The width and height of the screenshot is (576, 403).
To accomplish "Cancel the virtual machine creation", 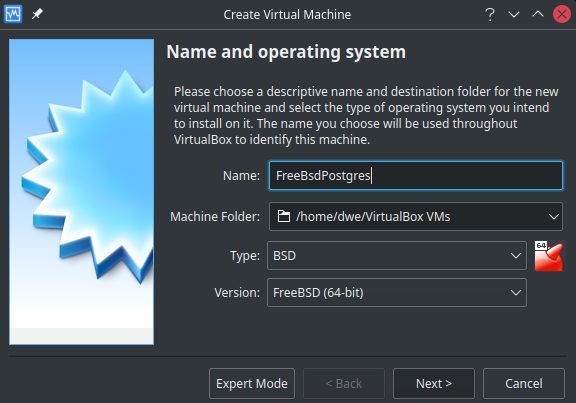I will click(x=524, y=383).
